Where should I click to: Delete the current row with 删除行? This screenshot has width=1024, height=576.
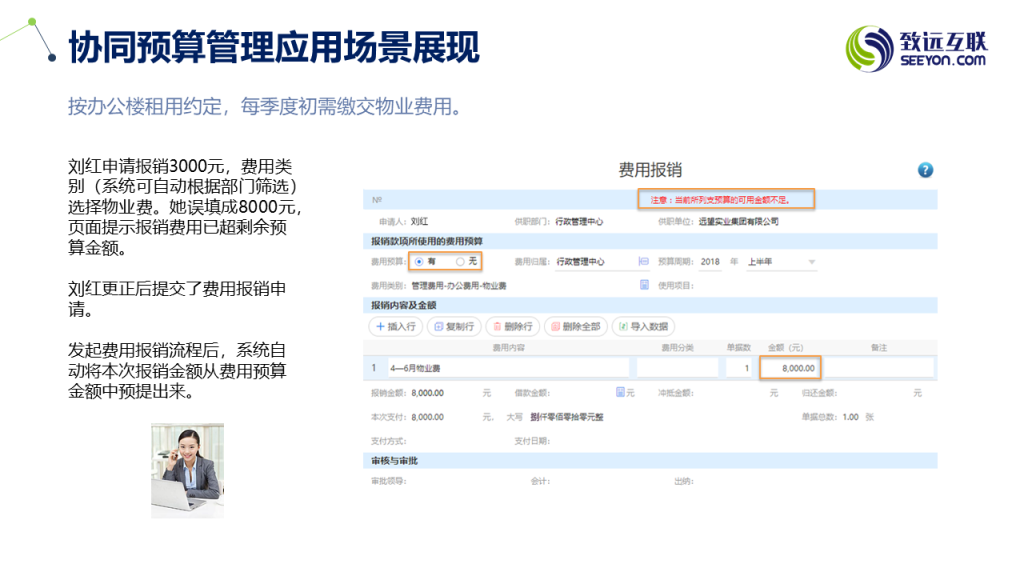tap(511, 326)
